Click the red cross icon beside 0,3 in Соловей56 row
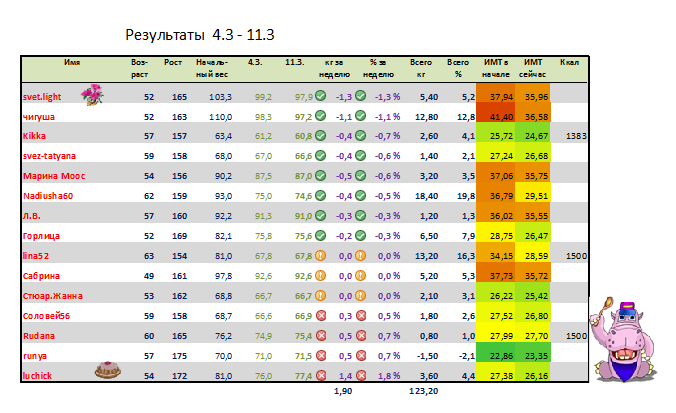676x413 pixels. [x=361, y=316]
